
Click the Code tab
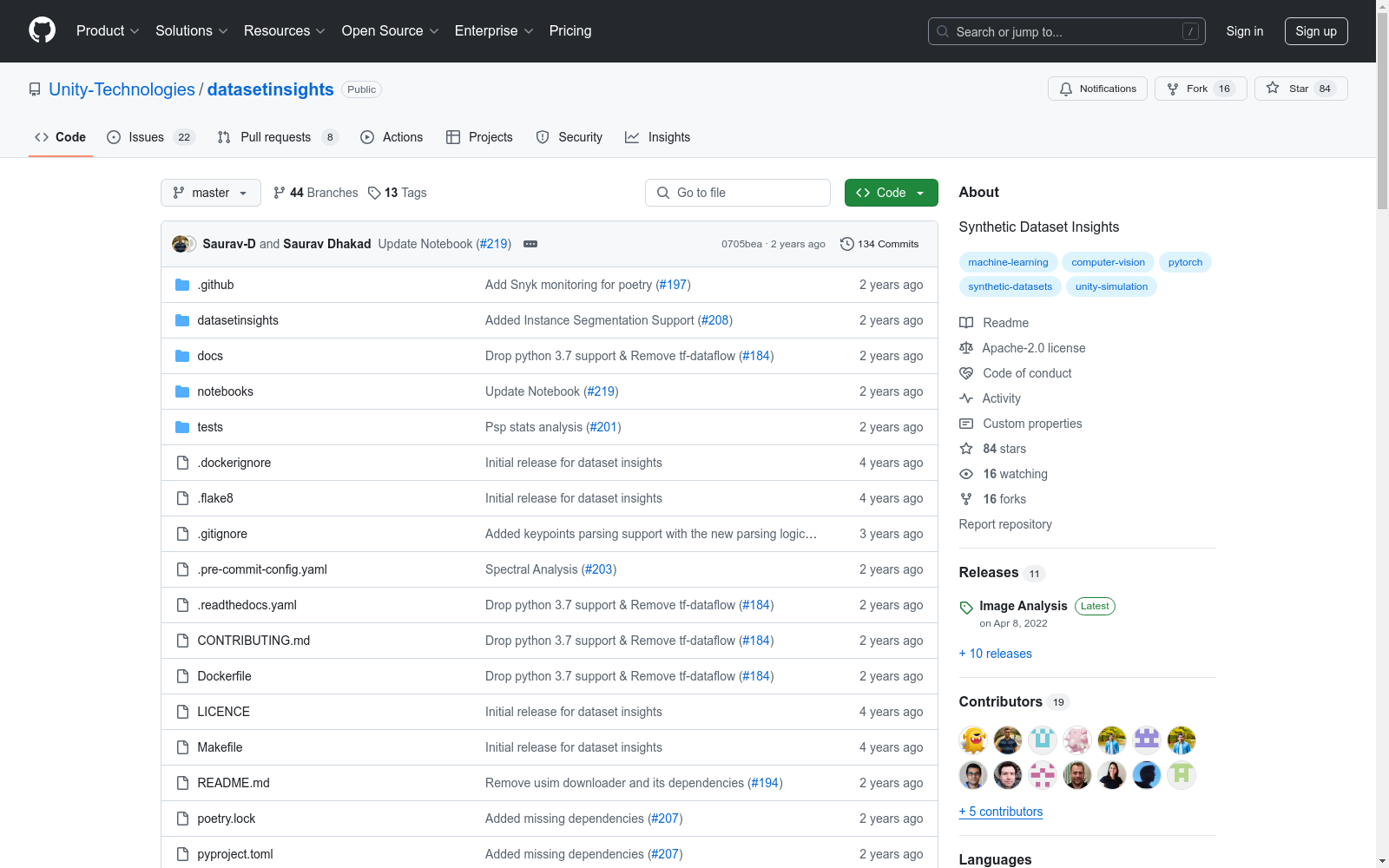tap(61, 137)
